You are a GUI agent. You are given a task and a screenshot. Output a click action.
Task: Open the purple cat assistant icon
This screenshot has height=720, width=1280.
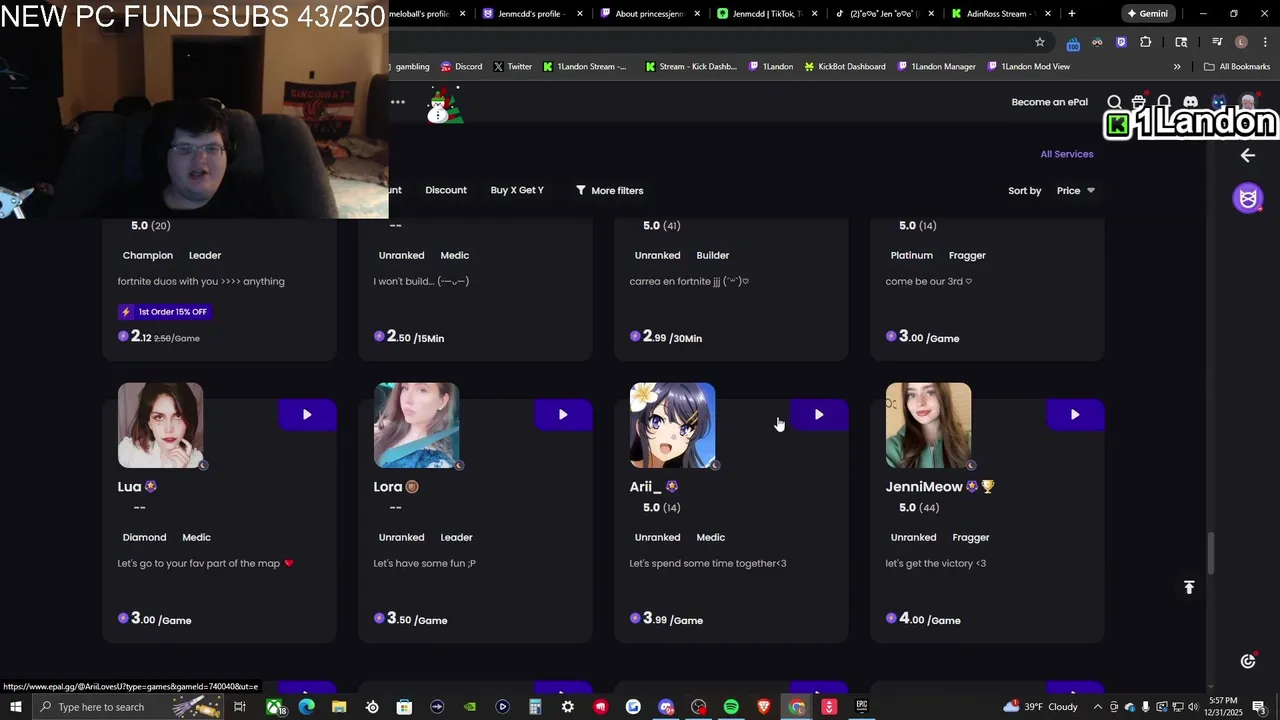coord(1248,198)
